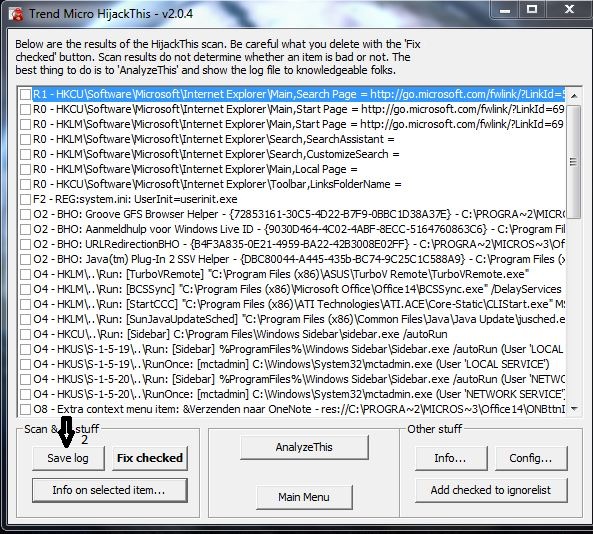Tick the checkbox for R0 HKCU Start Page
The height and width of the screenshot is (534, 593).
(x=25, y=109)
